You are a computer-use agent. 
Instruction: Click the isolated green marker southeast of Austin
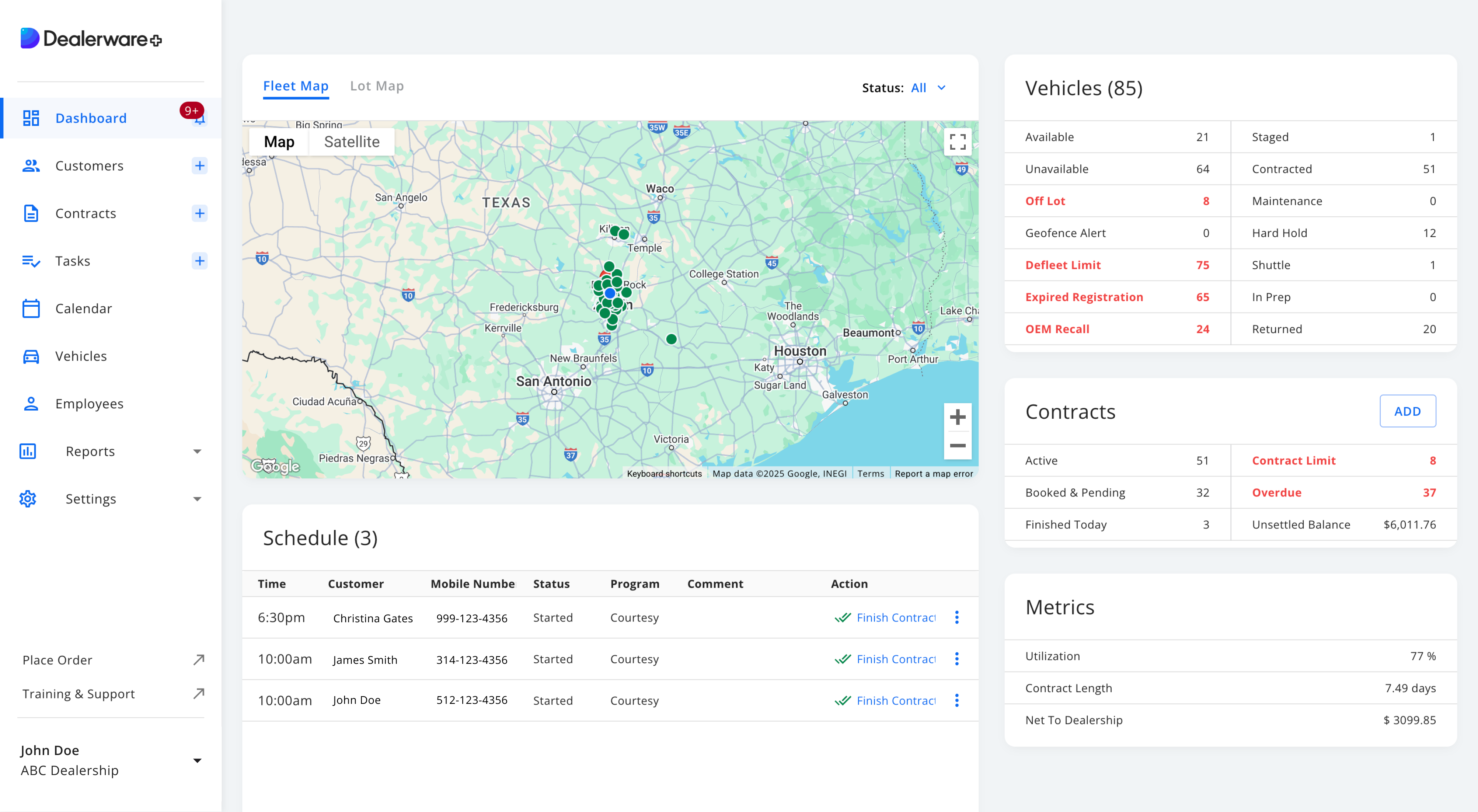point(671,339)
